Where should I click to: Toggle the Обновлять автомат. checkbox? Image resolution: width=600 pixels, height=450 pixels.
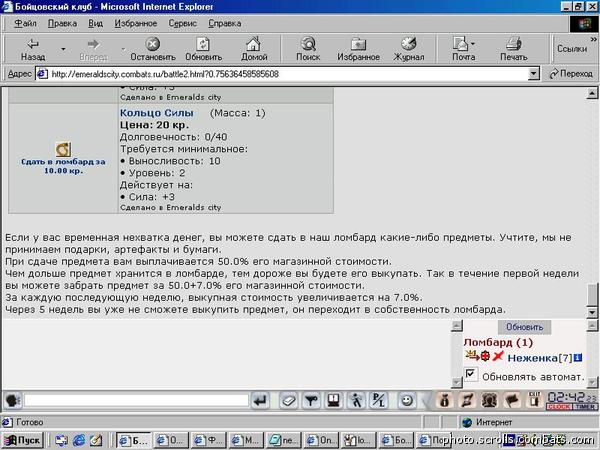471,374
